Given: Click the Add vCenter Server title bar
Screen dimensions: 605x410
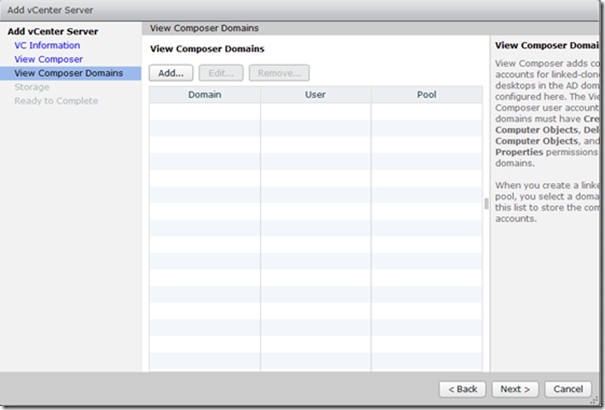Looking at the screenshot, I should [299, 10].
